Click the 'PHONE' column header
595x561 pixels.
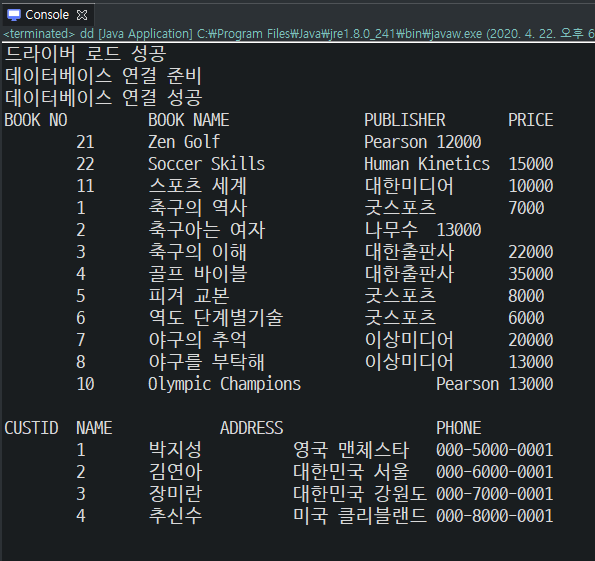click(458, 428)
